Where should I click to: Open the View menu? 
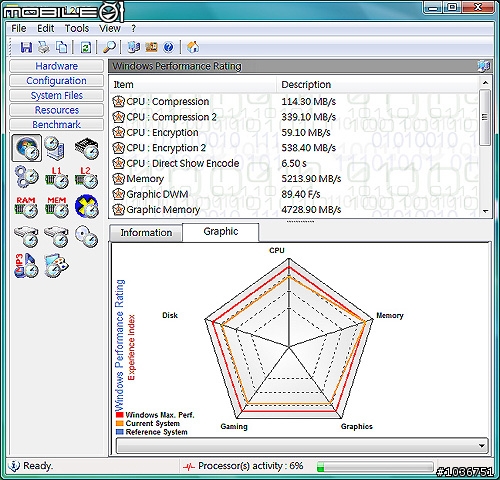[x=110, y=28]
